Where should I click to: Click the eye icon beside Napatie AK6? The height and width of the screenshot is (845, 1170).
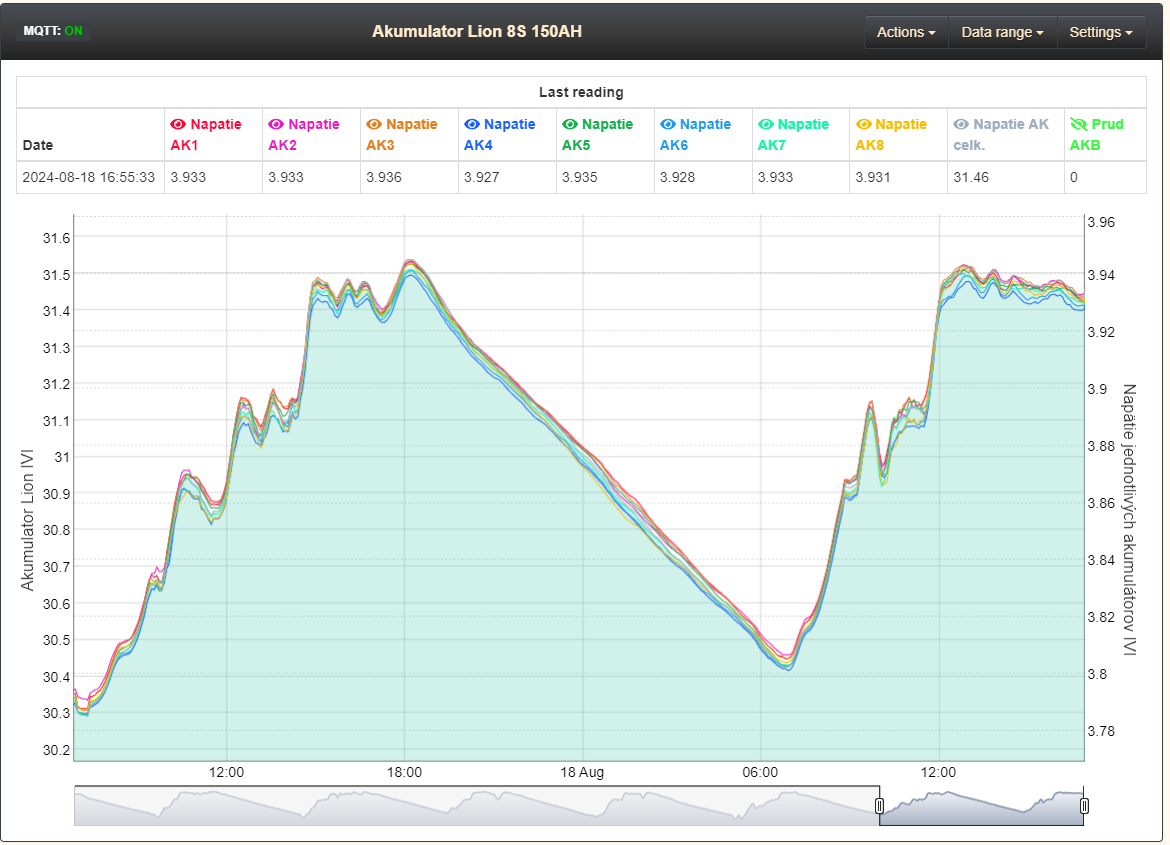(668, 125)
